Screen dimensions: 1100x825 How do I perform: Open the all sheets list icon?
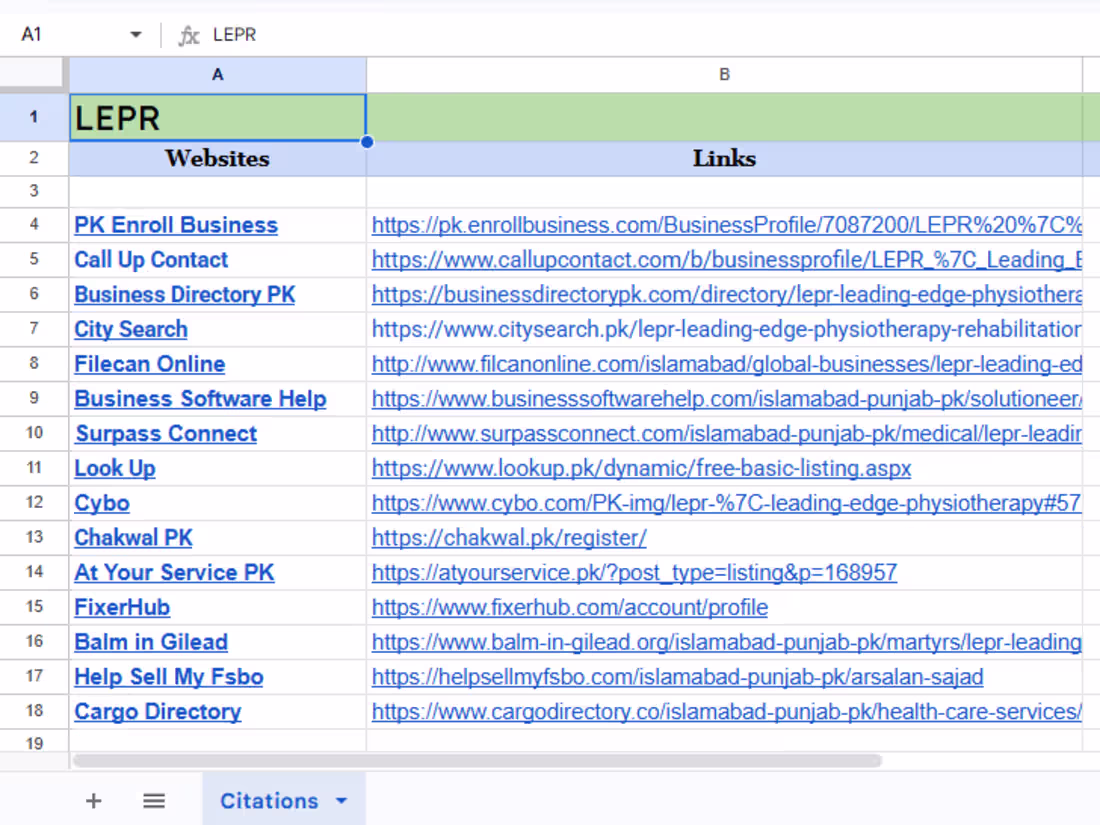(153, 800)
